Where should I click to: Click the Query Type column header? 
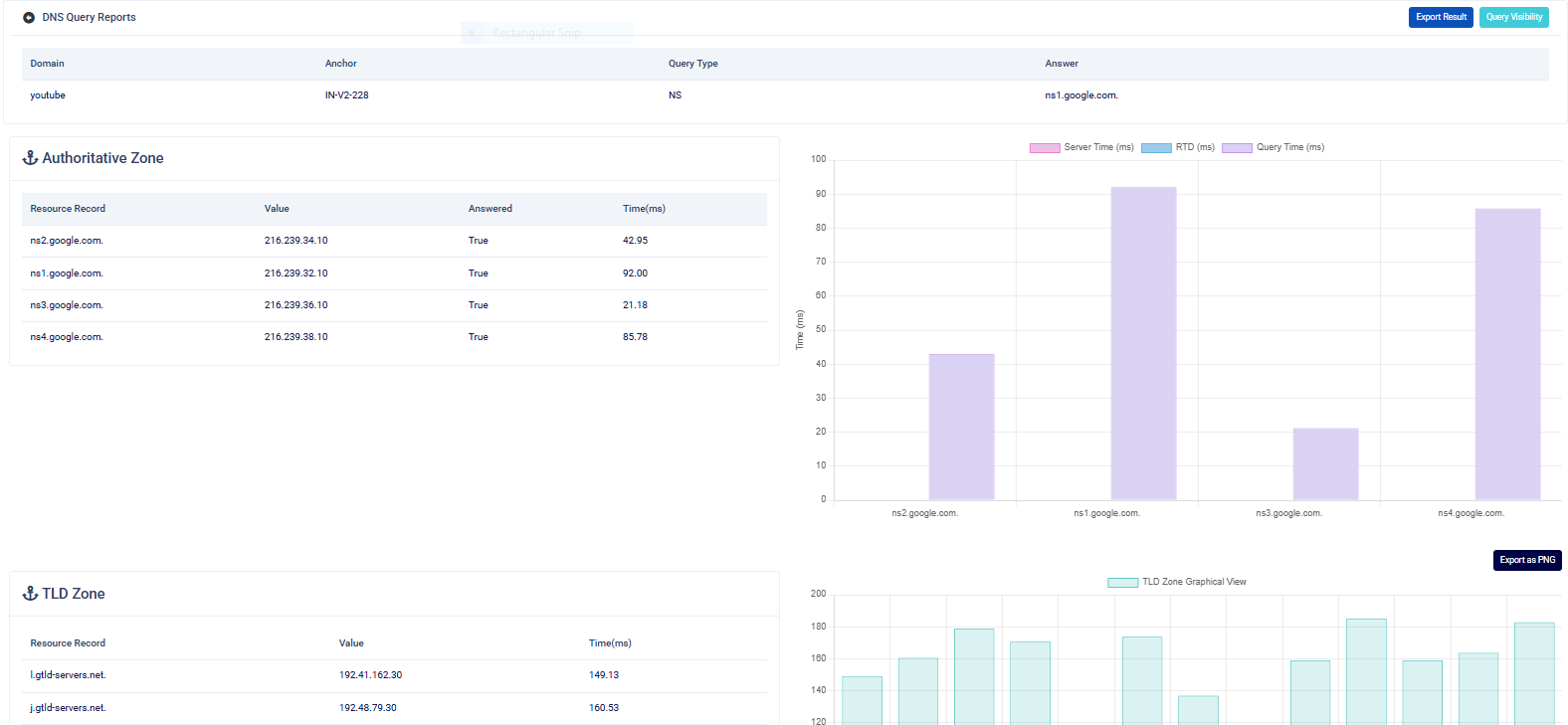click(692, 64)
